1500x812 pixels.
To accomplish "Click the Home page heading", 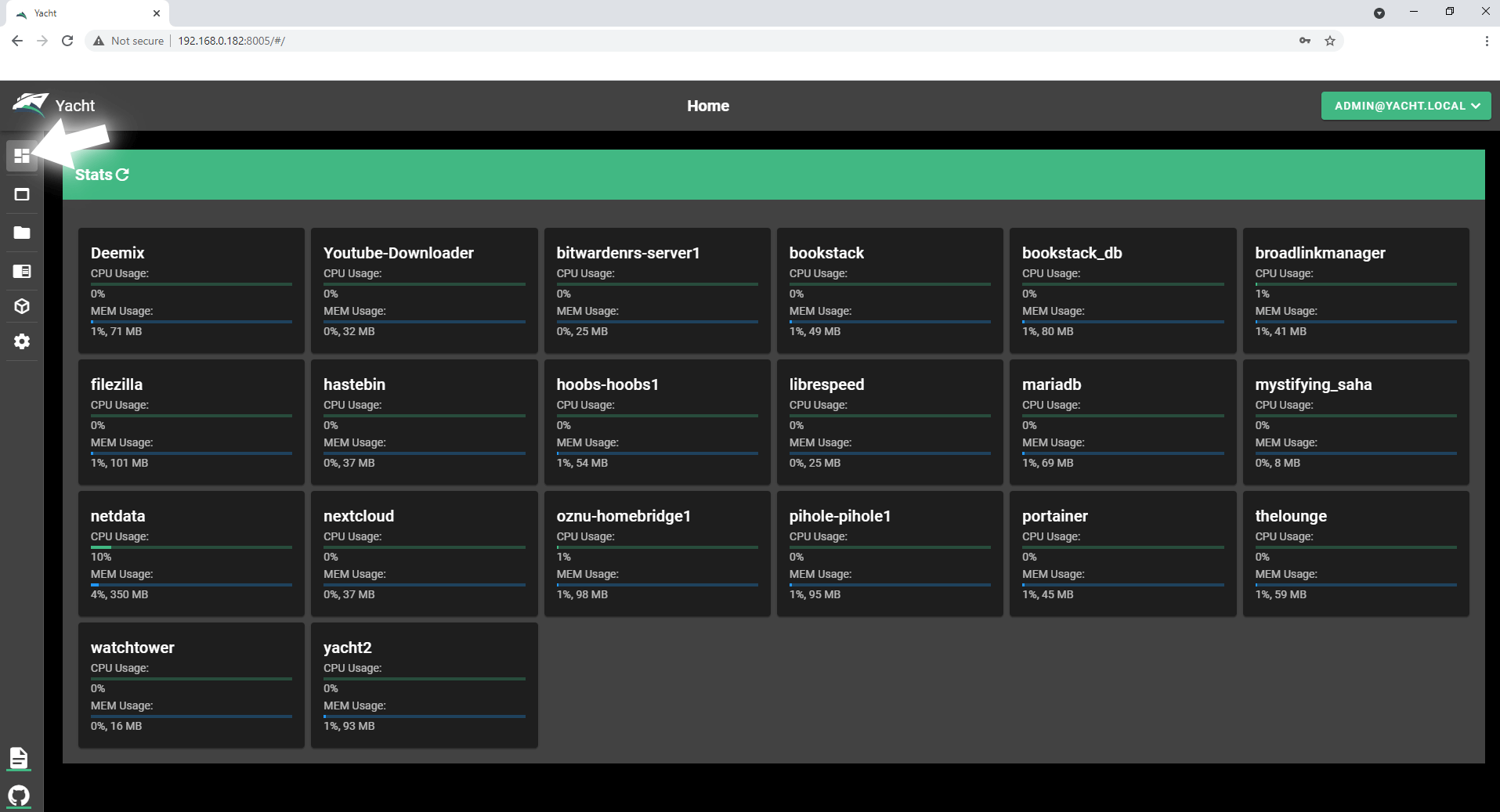I will point(708,106).
